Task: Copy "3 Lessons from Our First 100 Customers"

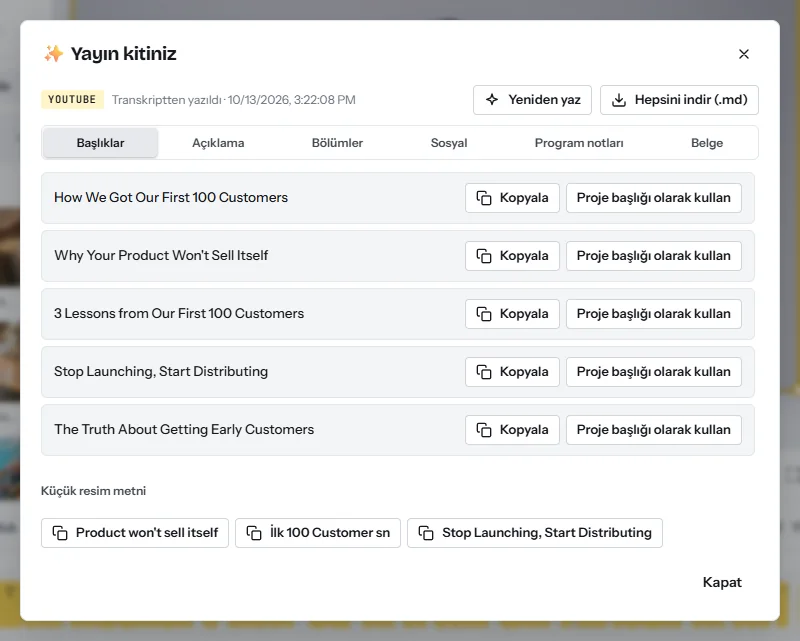Action: pyautogui.click(x=512, y=314)
